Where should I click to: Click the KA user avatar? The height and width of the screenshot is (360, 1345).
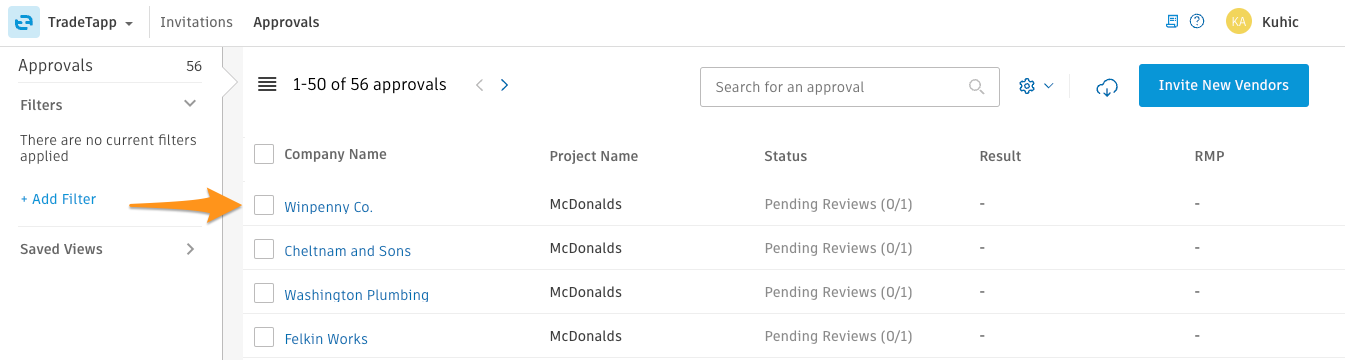pyautogui.click(x=1239, y=21)
